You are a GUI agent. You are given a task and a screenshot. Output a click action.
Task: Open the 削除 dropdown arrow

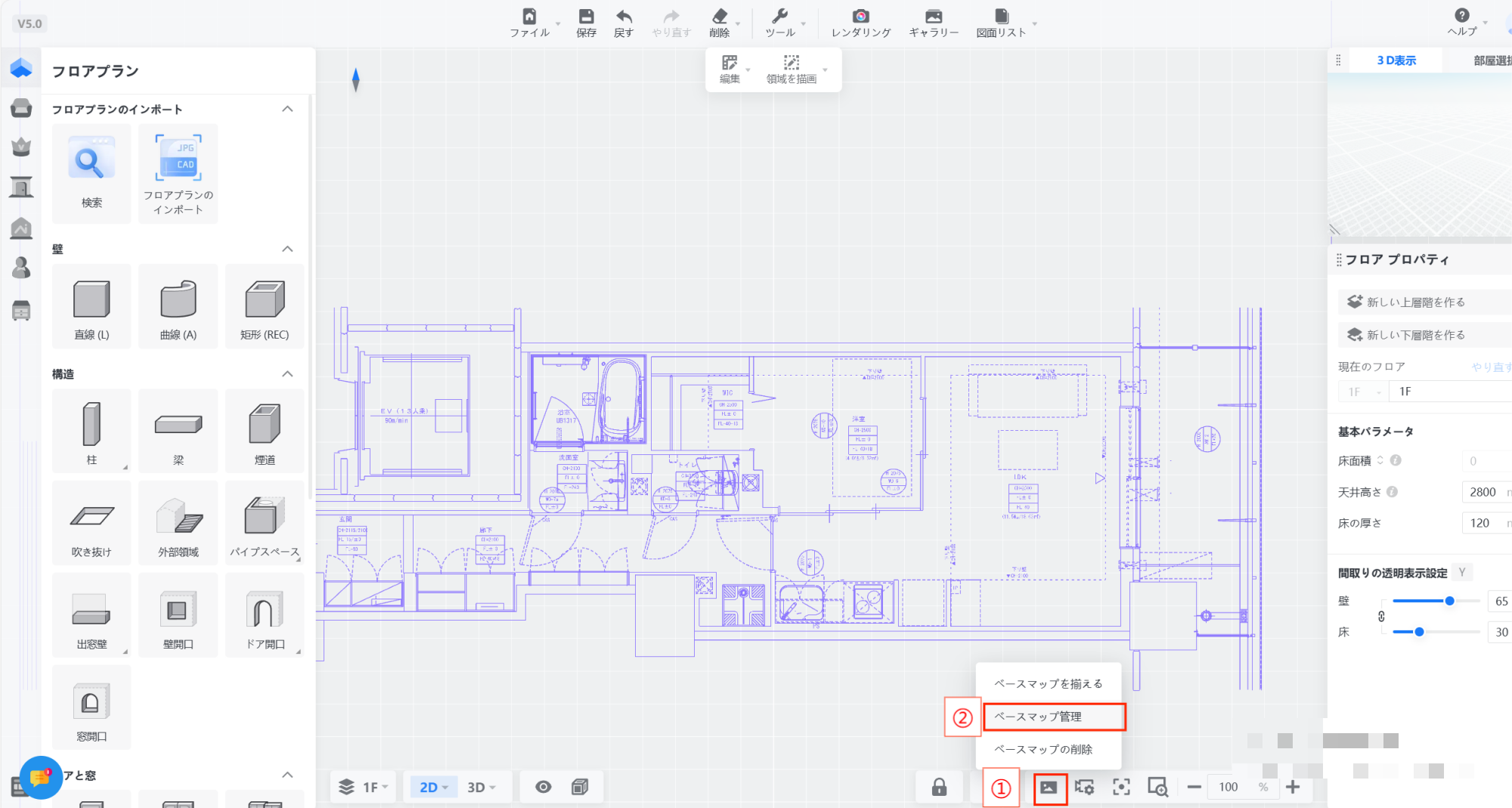pos(738,24)
